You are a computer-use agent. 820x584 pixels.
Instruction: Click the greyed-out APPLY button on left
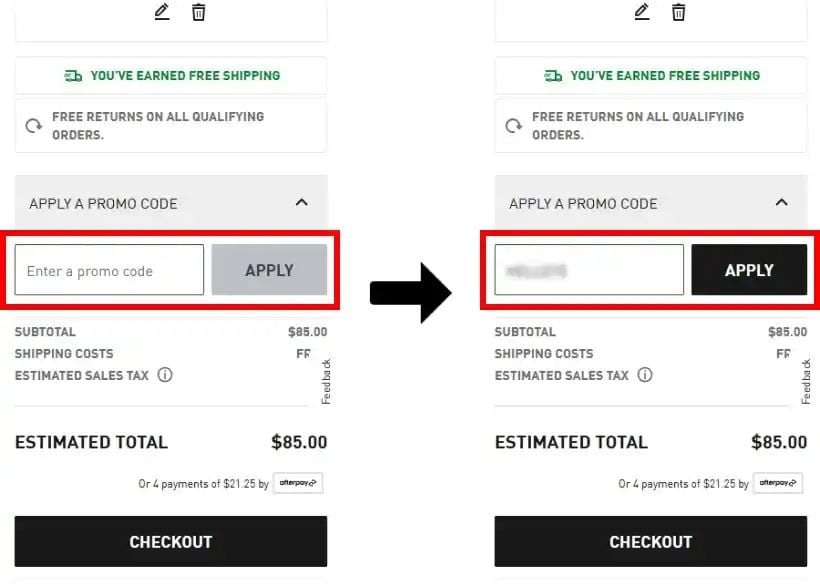click(269, 270)
